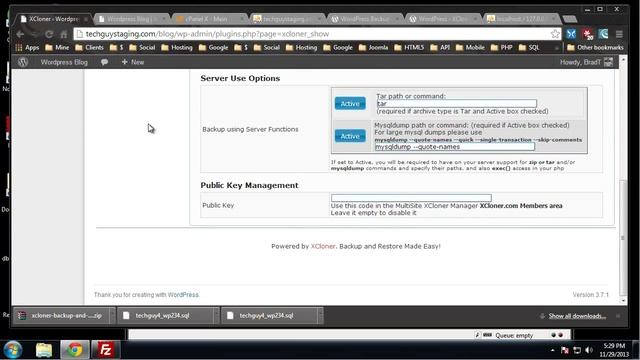Toggle the Active button for Mysqldump path
Image resolution: width=640 pixels, height=360 pixels.
click(x=350, y=136)
